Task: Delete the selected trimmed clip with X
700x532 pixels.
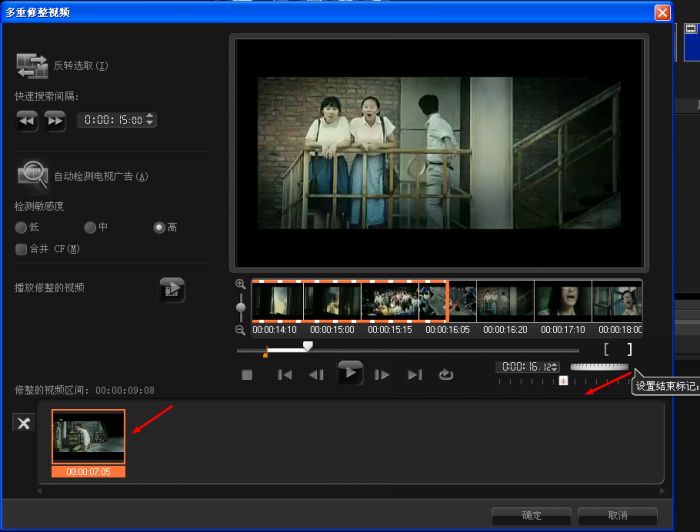Action: click(x=22, y=423)
